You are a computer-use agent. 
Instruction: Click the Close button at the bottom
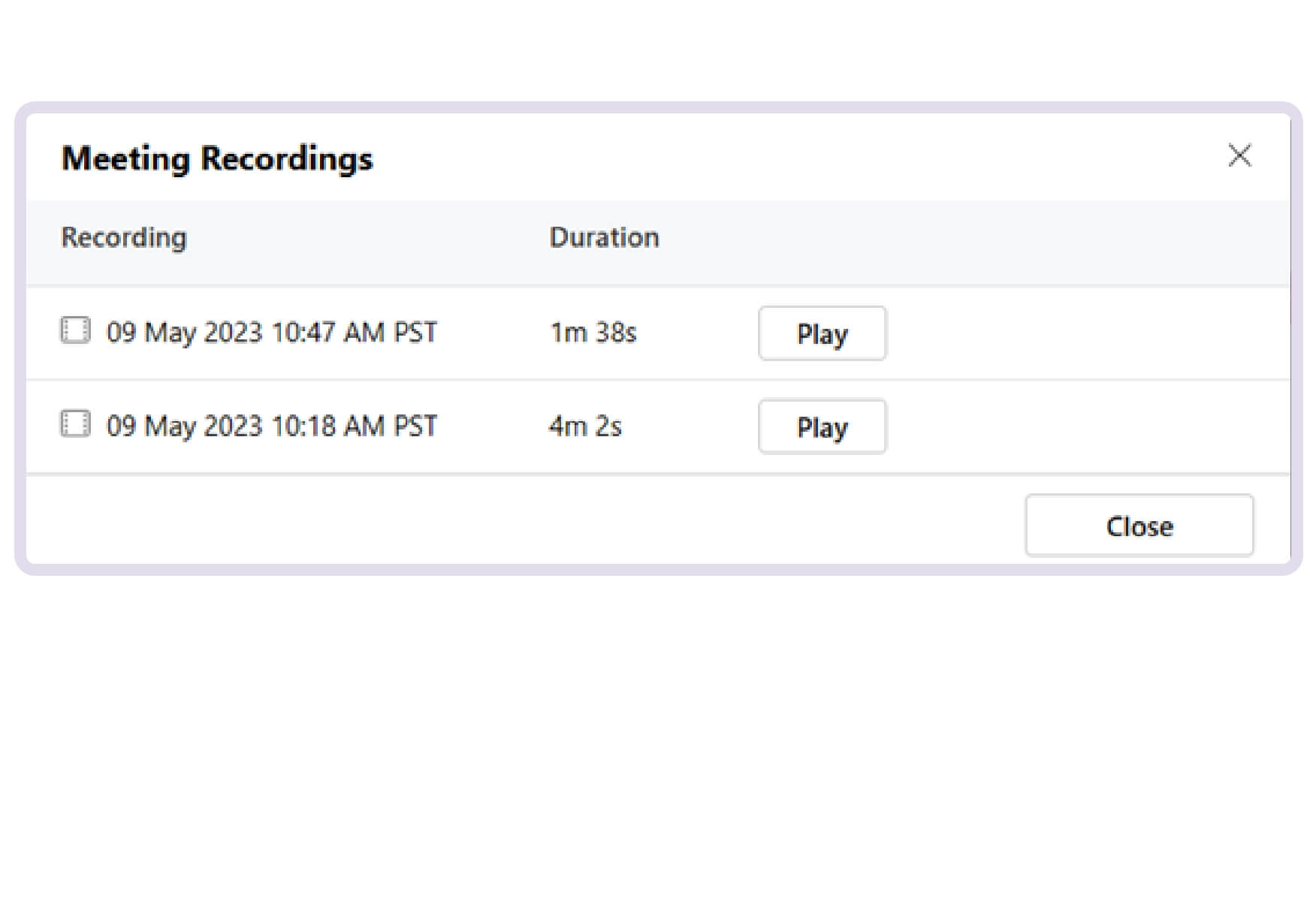[1139, 526]
